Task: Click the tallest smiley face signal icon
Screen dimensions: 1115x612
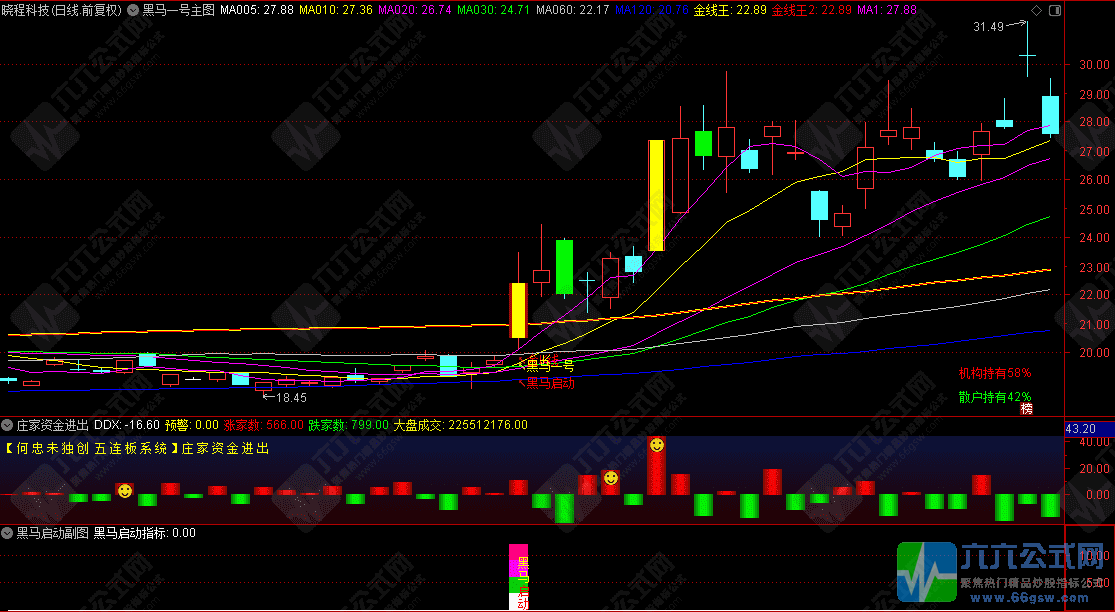Action: click(656, 445)
